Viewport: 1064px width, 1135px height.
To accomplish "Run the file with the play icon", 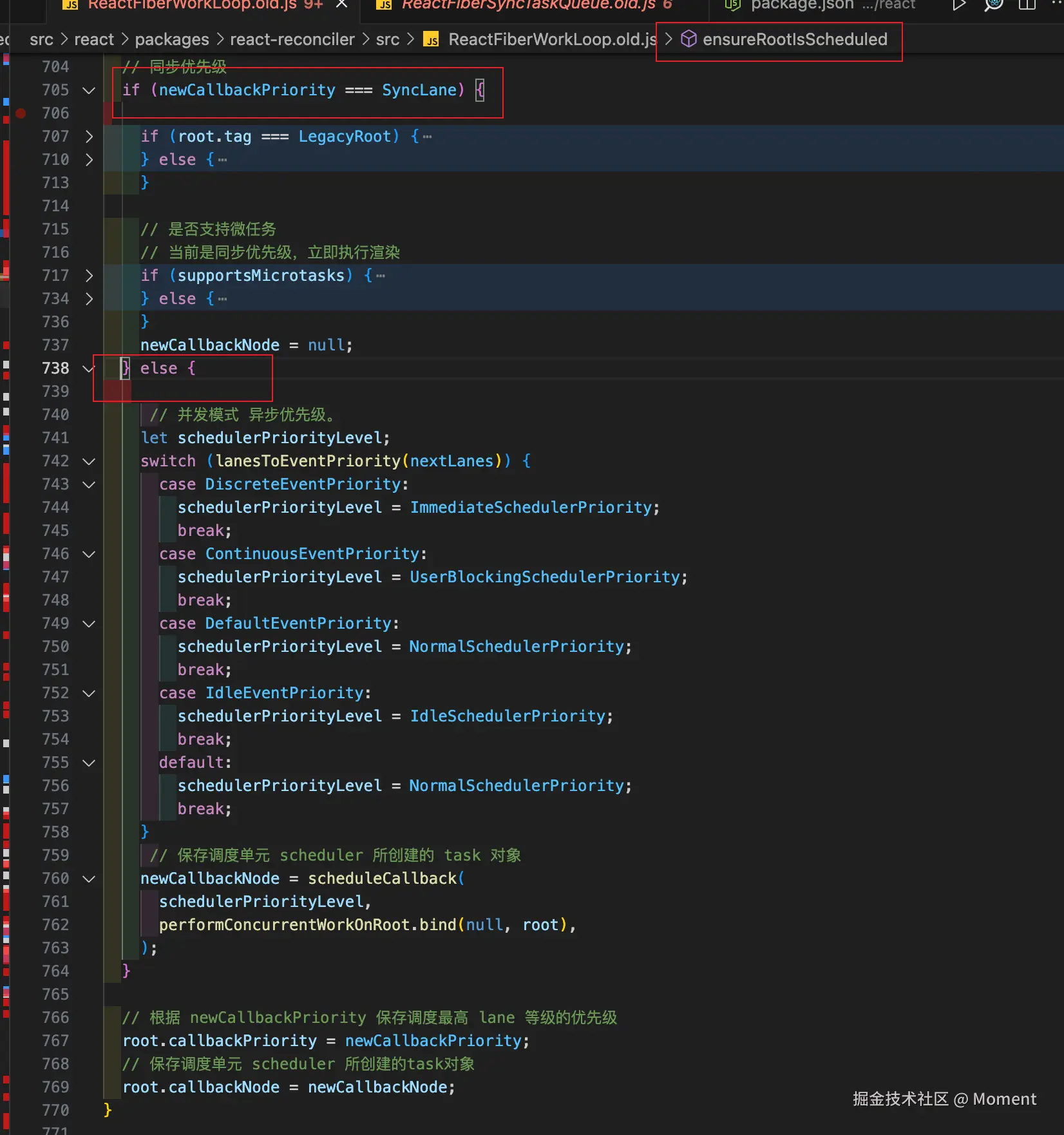I will tap(959, 5).
